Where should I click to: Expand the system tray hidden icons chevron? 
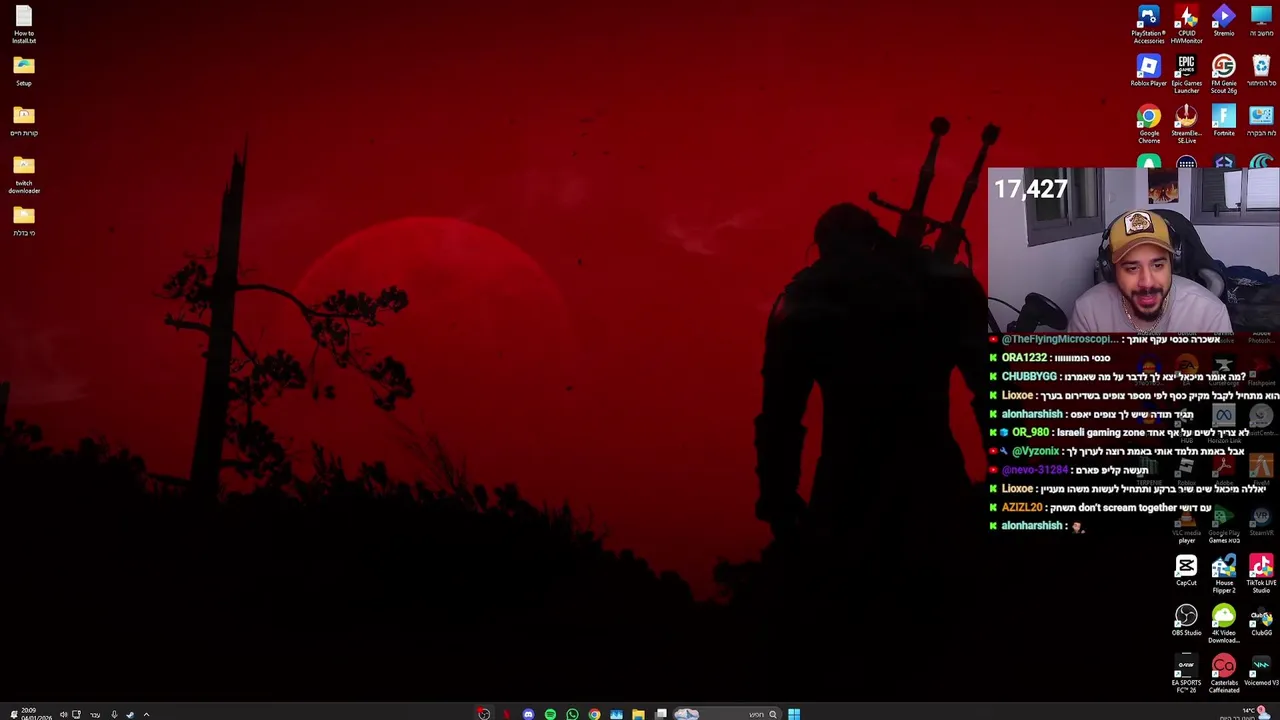(146, 714)
